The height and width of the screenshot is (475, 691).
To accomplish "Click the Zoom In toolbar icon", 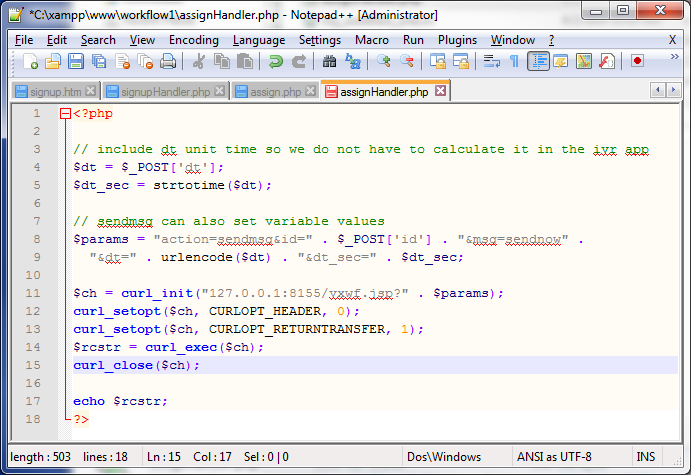I will [384, 61].
